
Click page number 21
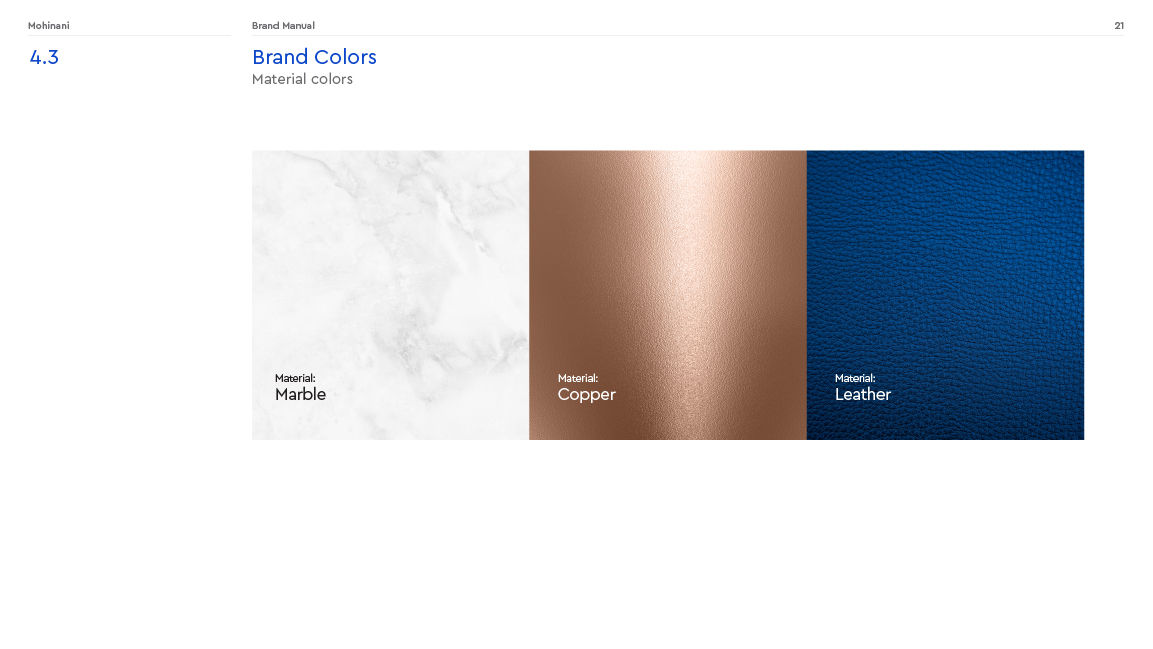pyautogui.click(x=1118, y=26)
